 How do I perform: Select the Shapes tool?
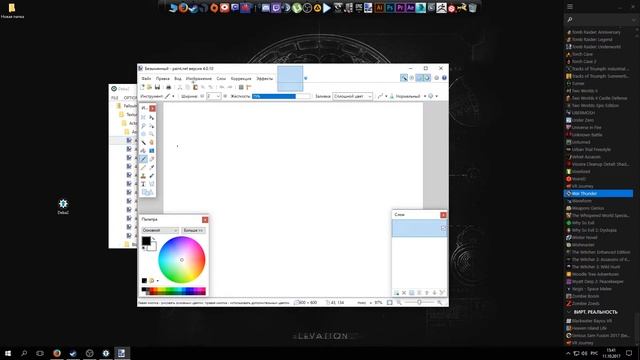[147, 192]
